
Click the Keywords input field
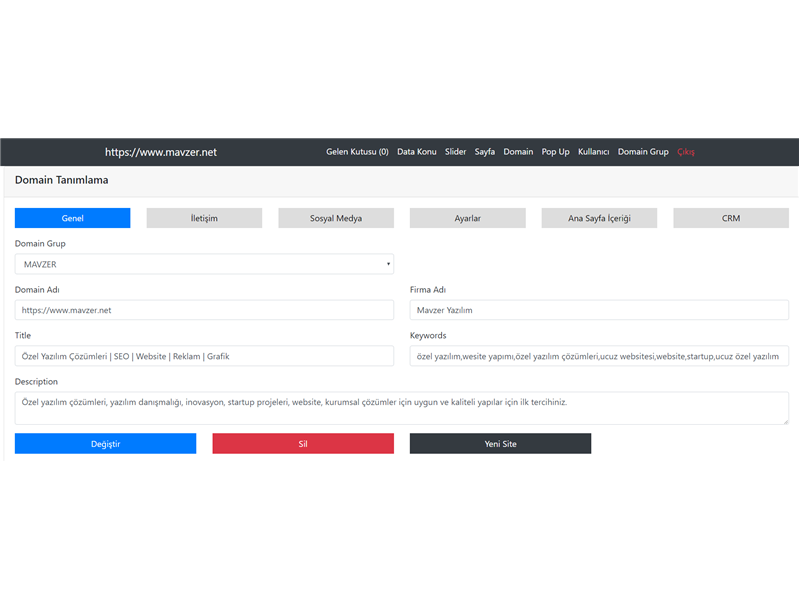pos(599,356)
